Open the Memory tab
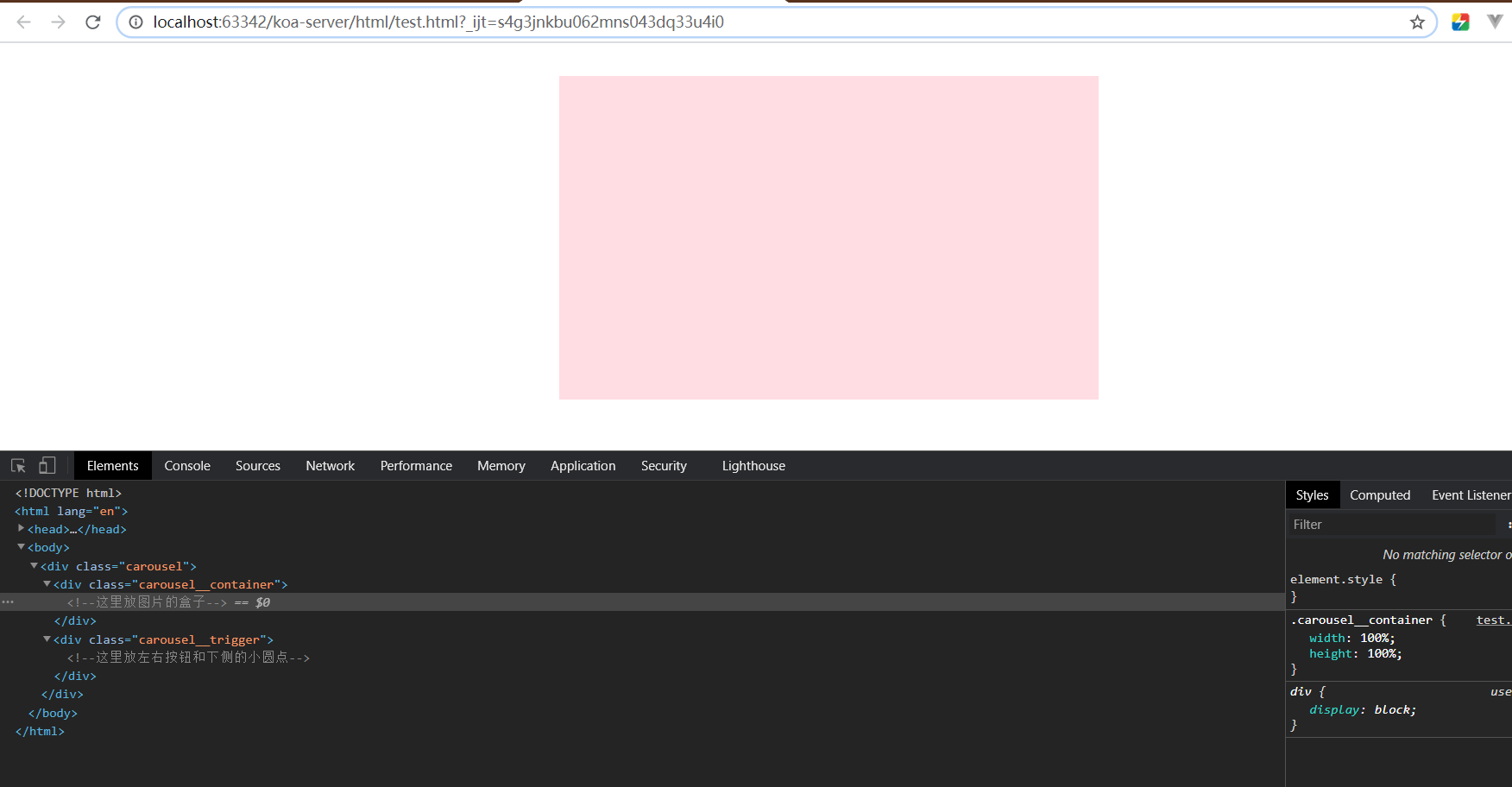Viewport: 1512px width, 787px height. point(501,466)
